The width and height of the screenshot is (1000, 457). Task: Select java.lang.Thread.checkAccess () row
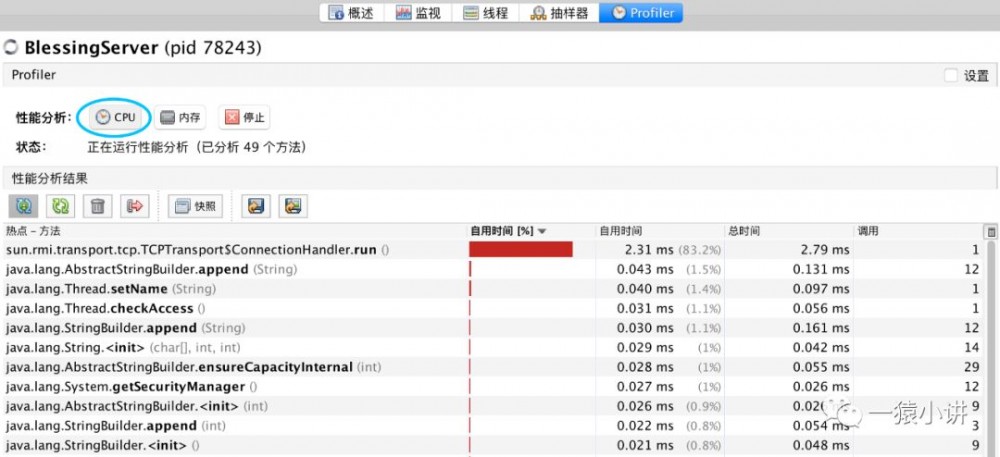point(493,308)
